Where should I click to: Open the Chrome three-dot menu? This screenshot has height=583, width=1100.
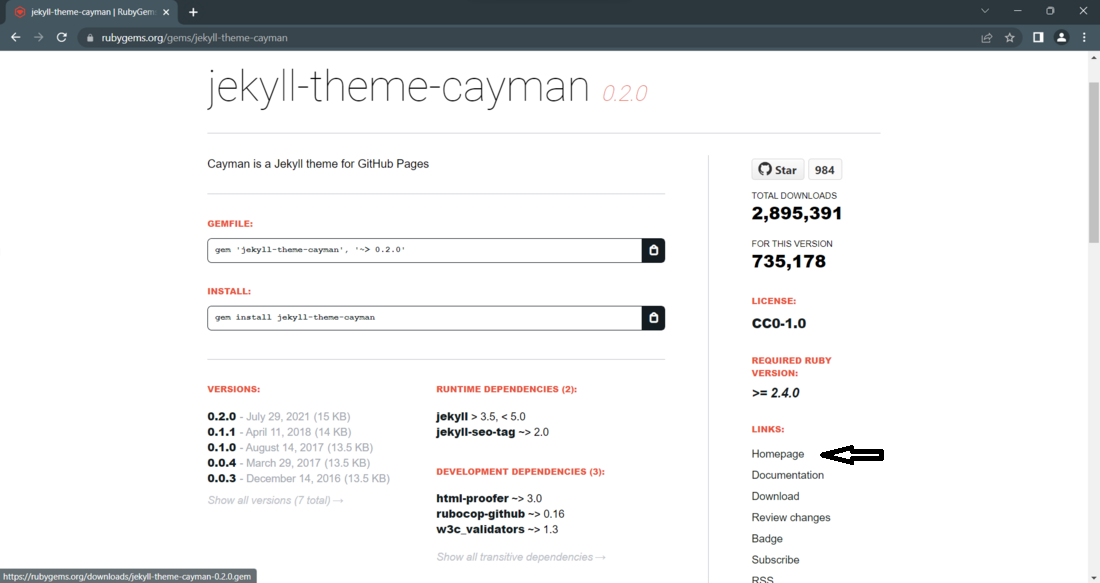1085,38
